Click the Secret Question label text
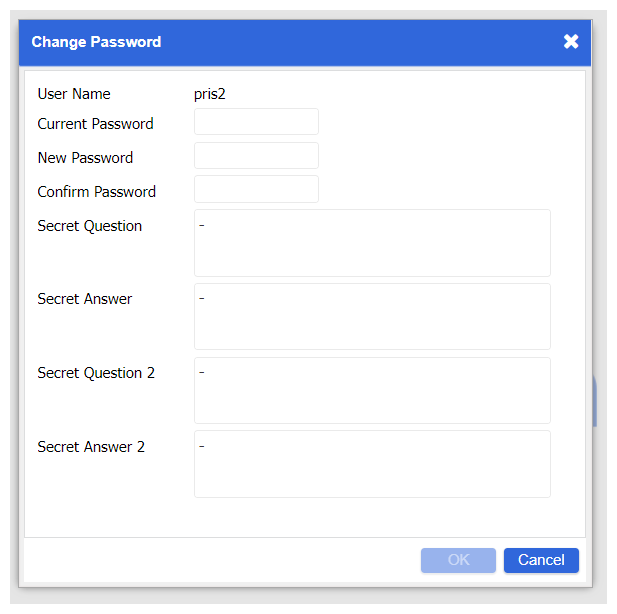 89,226
